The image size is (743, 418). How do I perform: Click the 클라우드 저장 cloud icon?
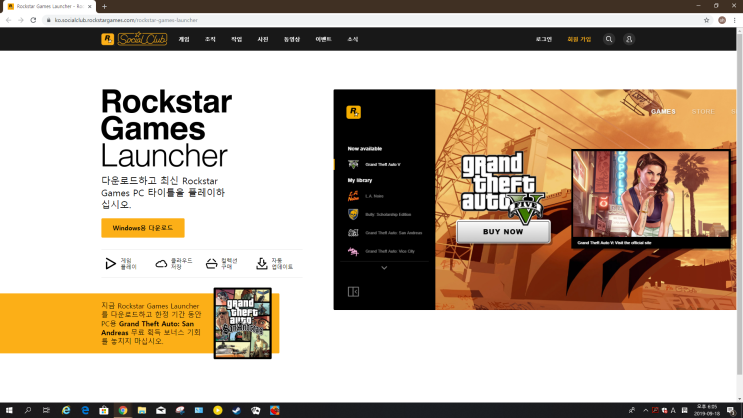[x=161, y=264]
